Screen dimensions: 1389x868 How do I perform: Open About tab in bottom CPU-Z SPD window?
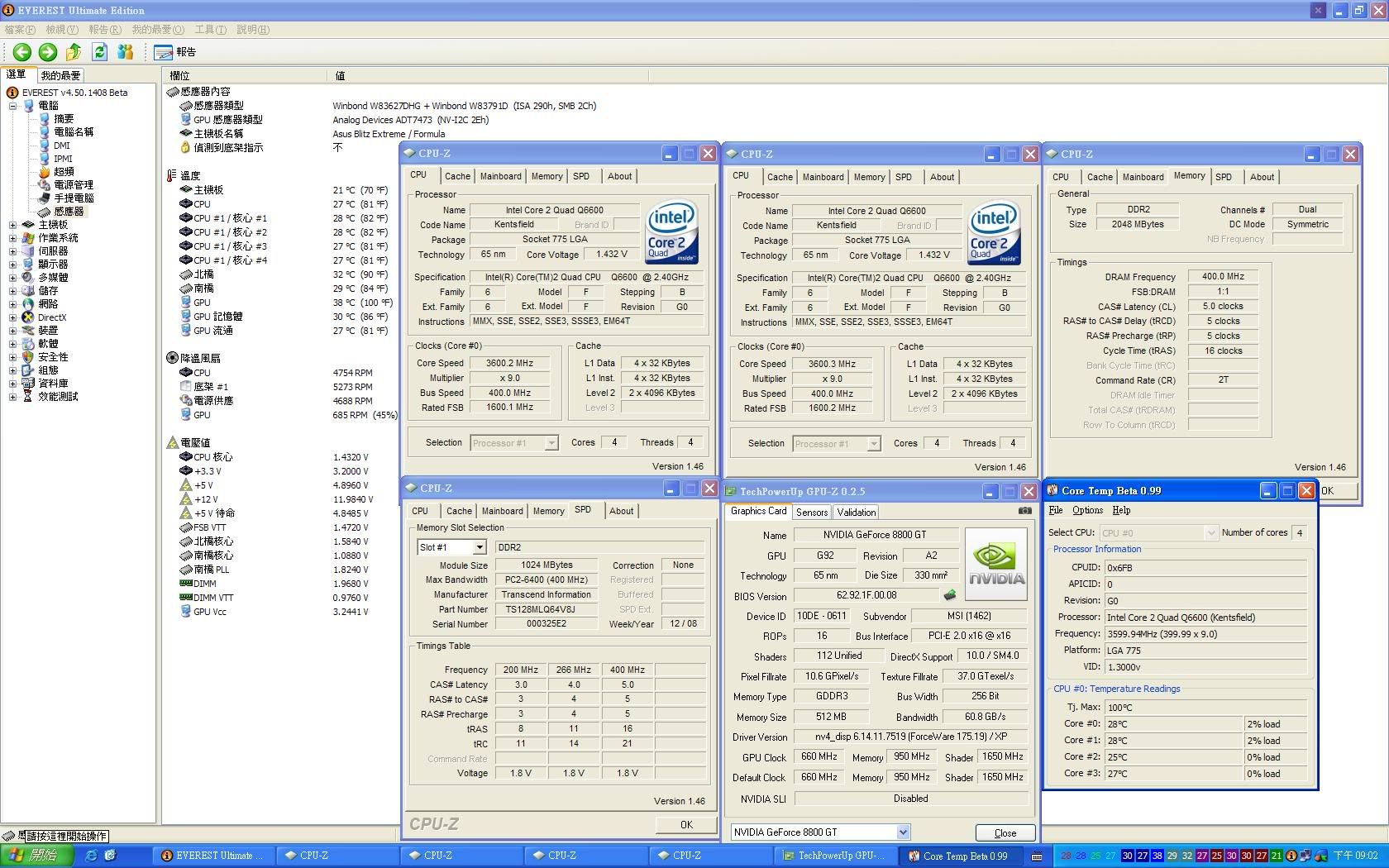coord(622,511)
